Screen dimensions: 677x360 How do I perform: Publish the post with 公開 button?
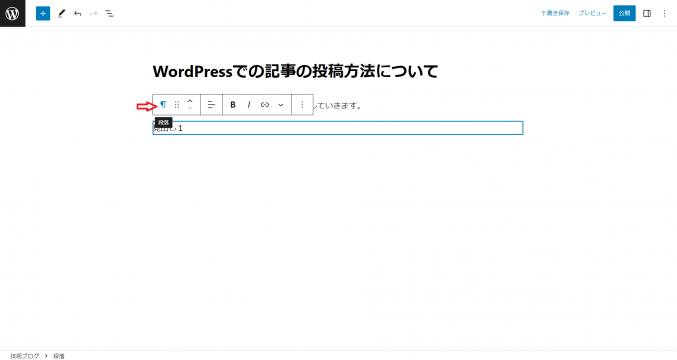(624, 13)
